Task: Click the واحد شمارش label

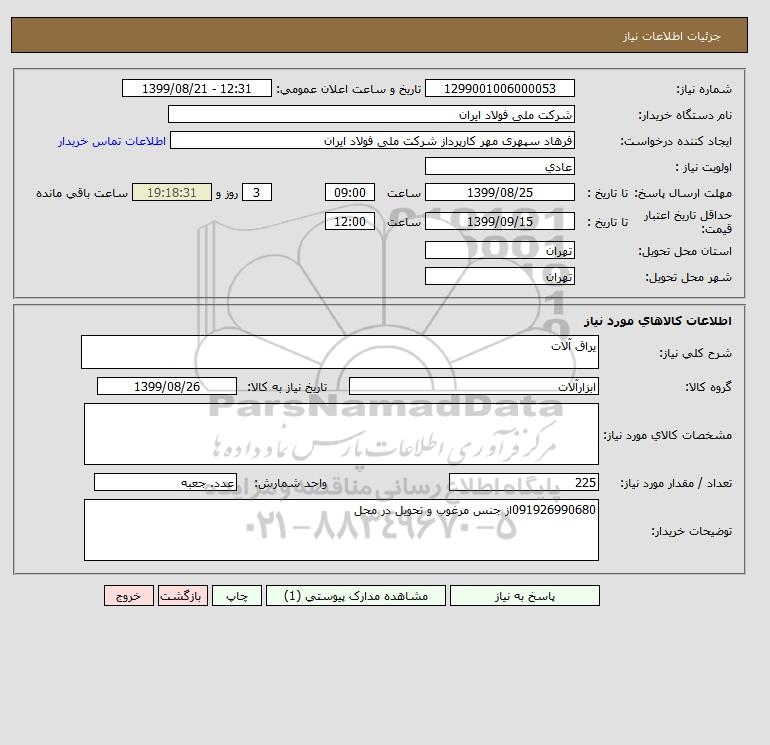Action: click(291, 484)
